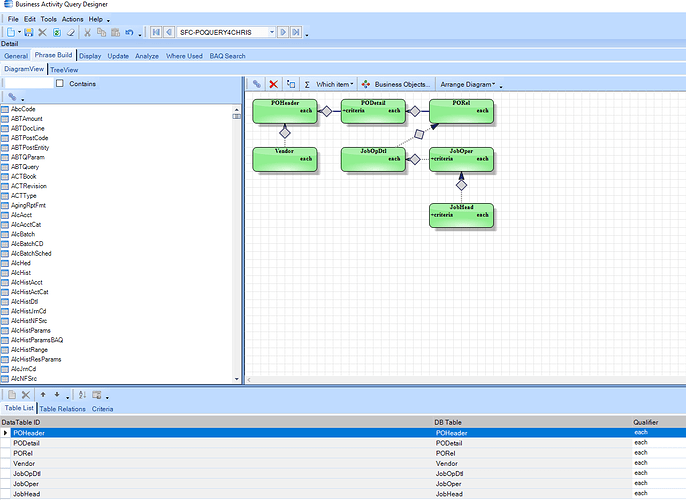Open the New icon dropdown arrow

pyautogui.click(x=19, y=32)
